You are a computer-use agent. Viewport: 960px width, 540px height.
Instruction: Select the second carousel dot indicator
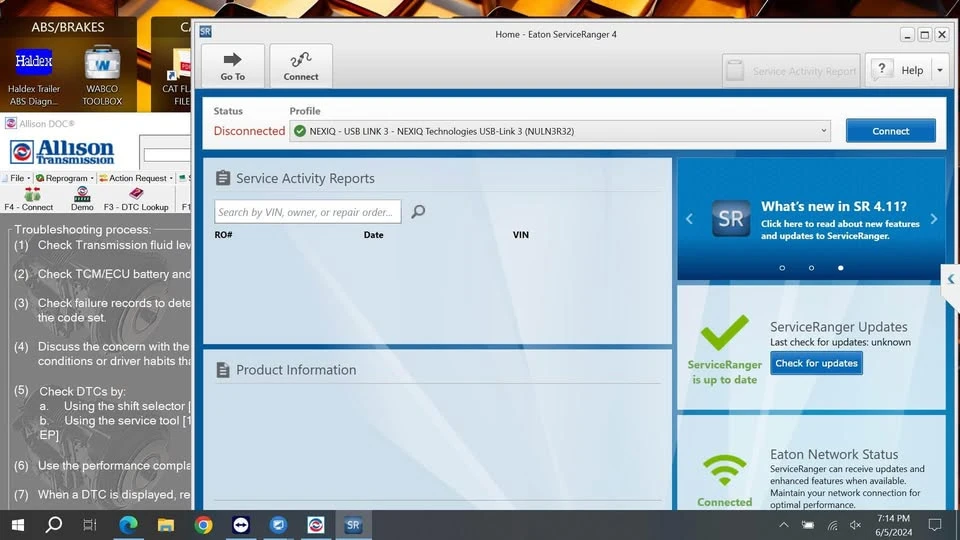[811, 268]
